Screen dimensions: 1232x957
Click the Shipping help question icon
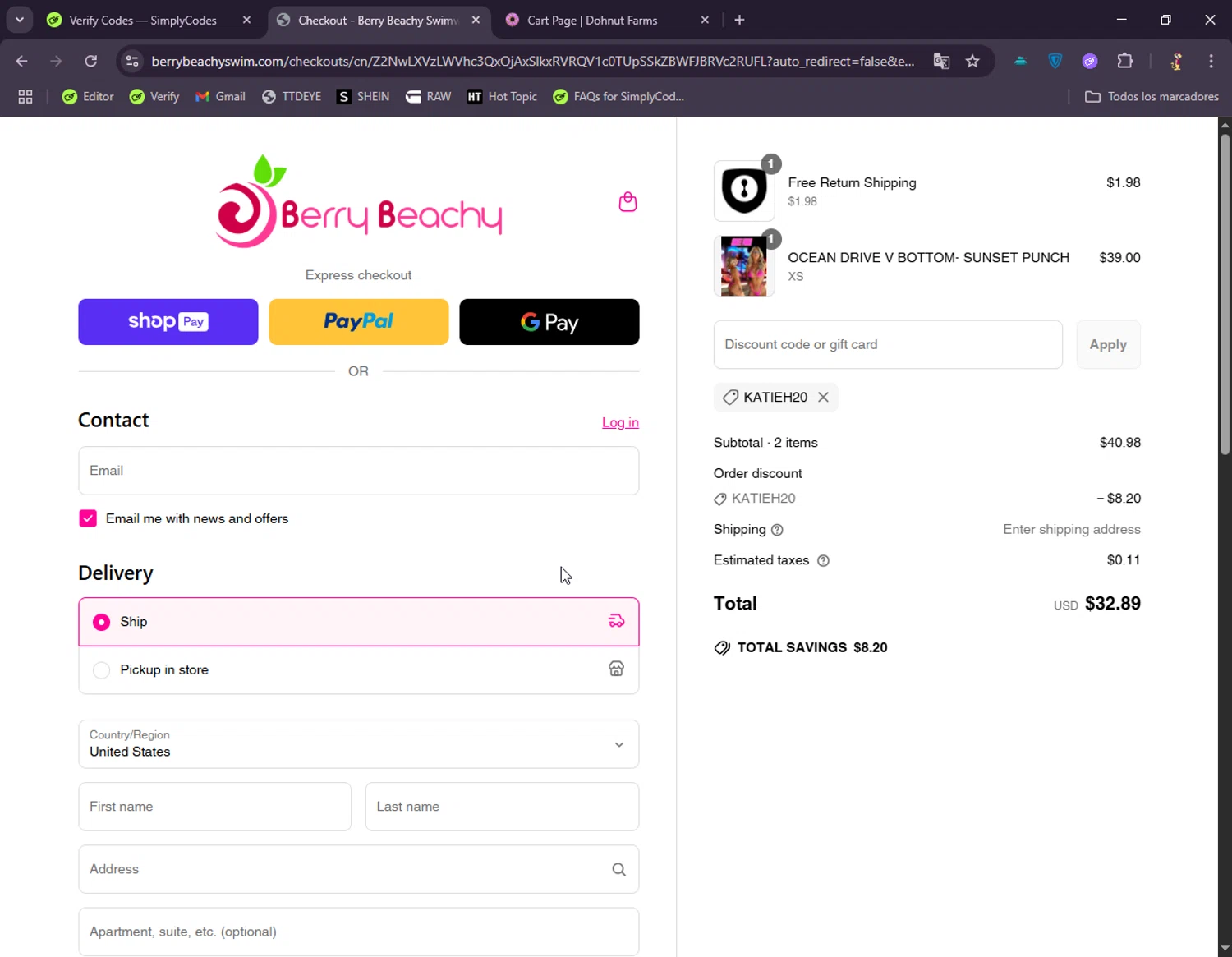(x=777, y=530)
